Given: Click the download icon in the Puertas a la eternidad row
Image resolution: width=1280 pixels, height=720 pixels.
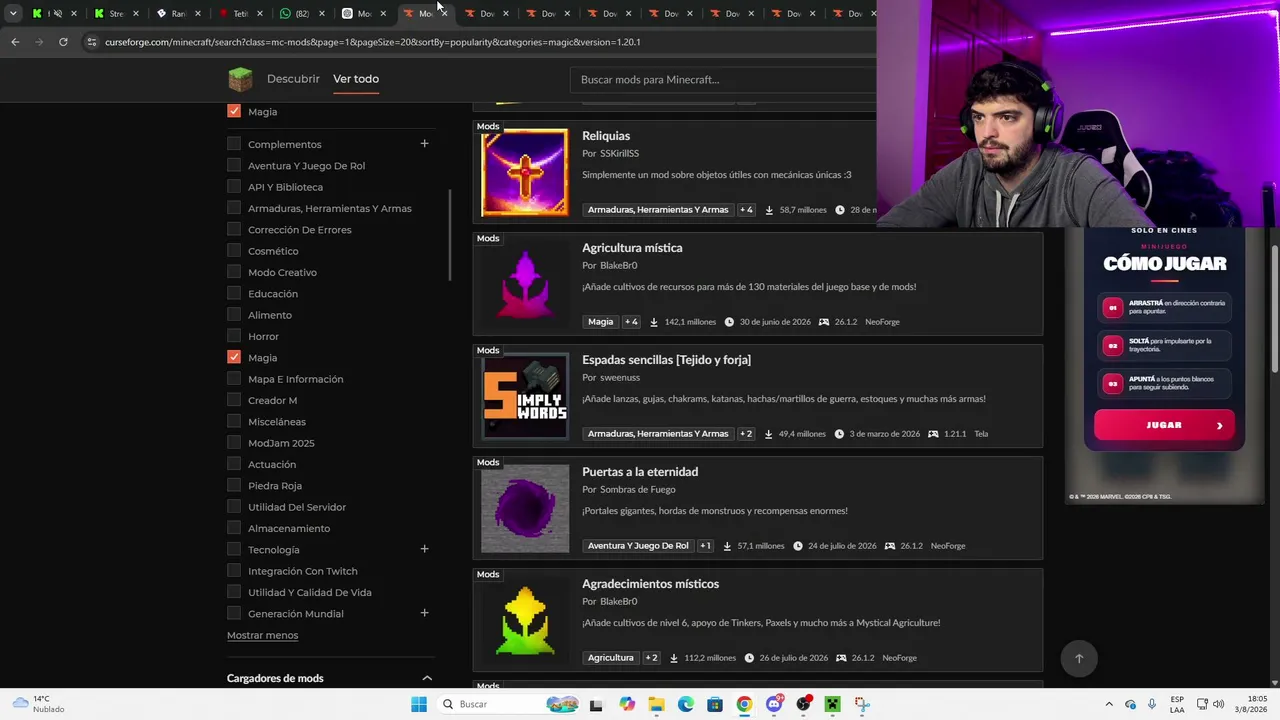Looking at the screenshot, I should pos(727,546).
